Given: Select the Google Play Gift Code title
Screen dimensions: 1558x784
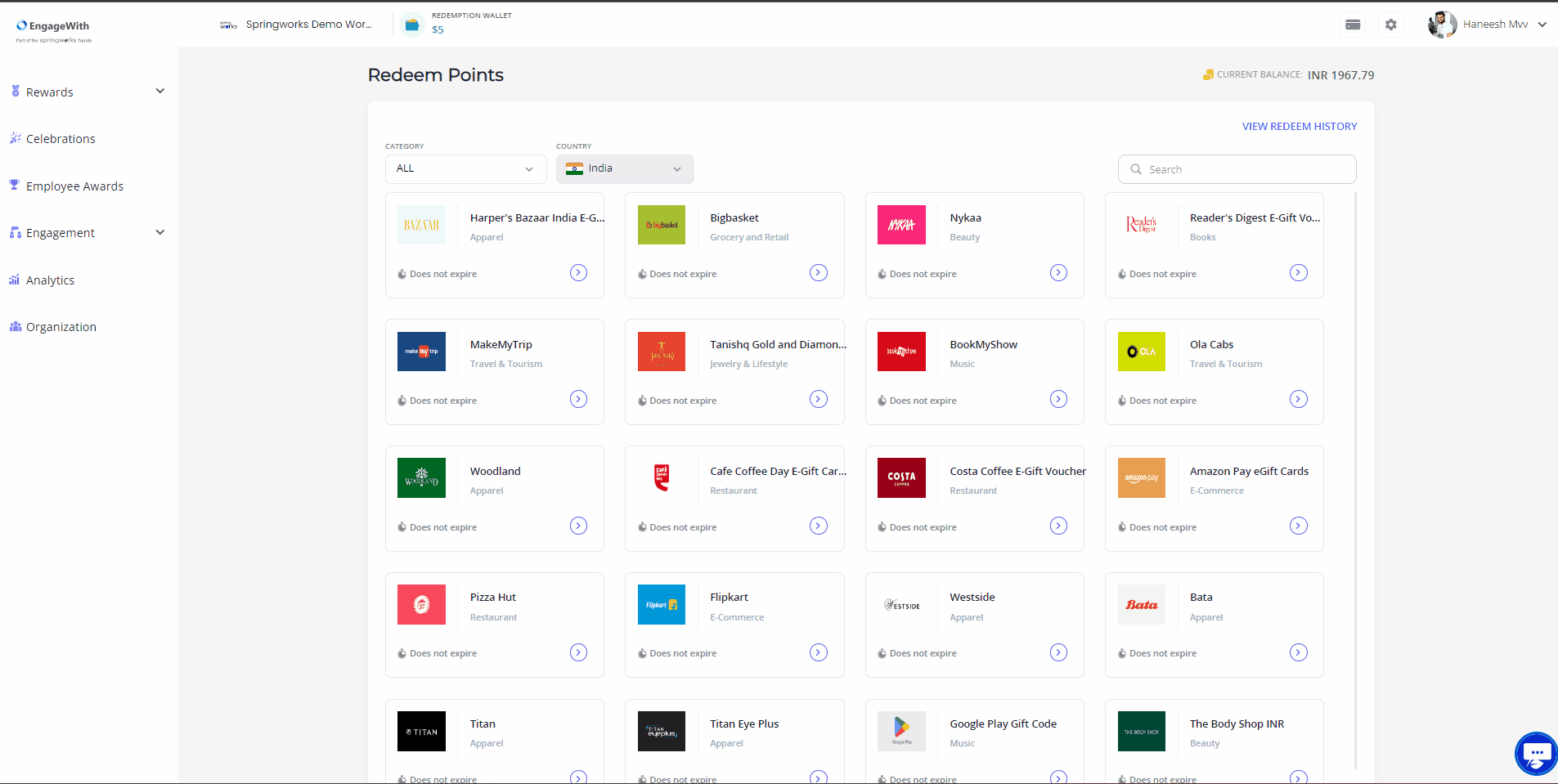Looking at the screenshot, I should coord(1003,724).
